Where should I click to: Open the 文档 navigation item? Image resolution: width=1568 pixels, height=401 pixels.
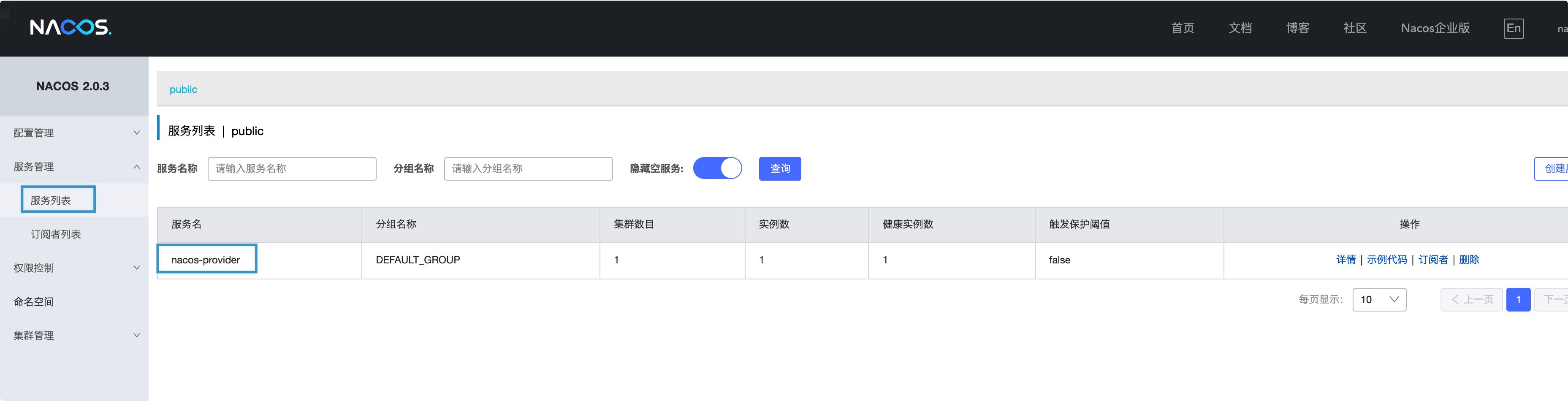tap(1240, 28)
